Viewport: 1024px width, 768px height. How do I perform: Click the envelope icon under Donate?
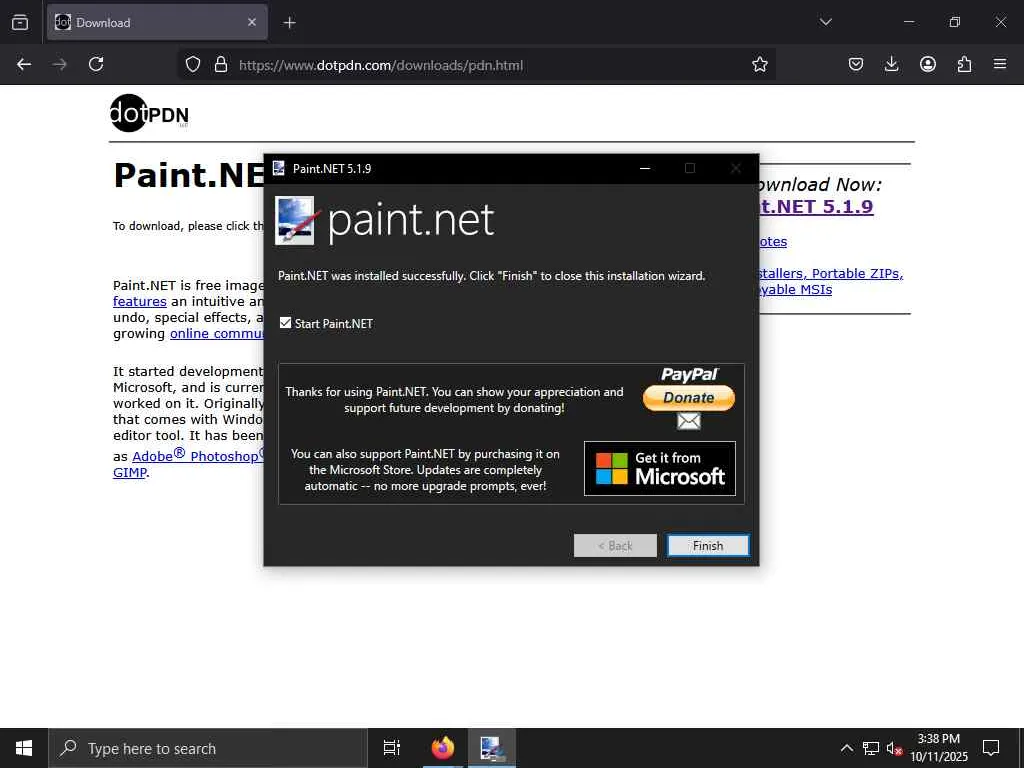pos(689,421)
